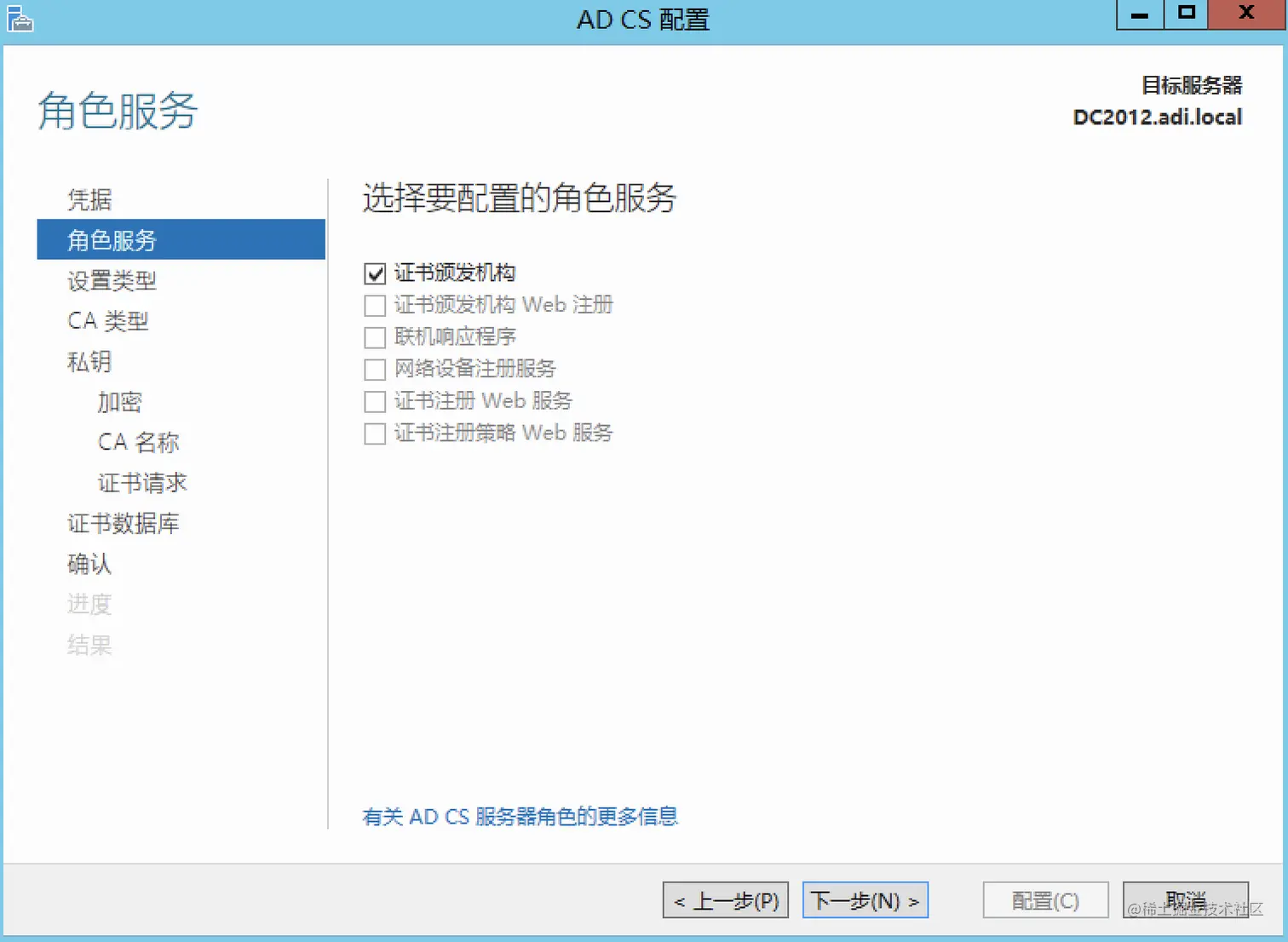This screenshot has height=942, width=1288.
Task: Close the AD CS 配置 window
Action: tap(1247, 14)
